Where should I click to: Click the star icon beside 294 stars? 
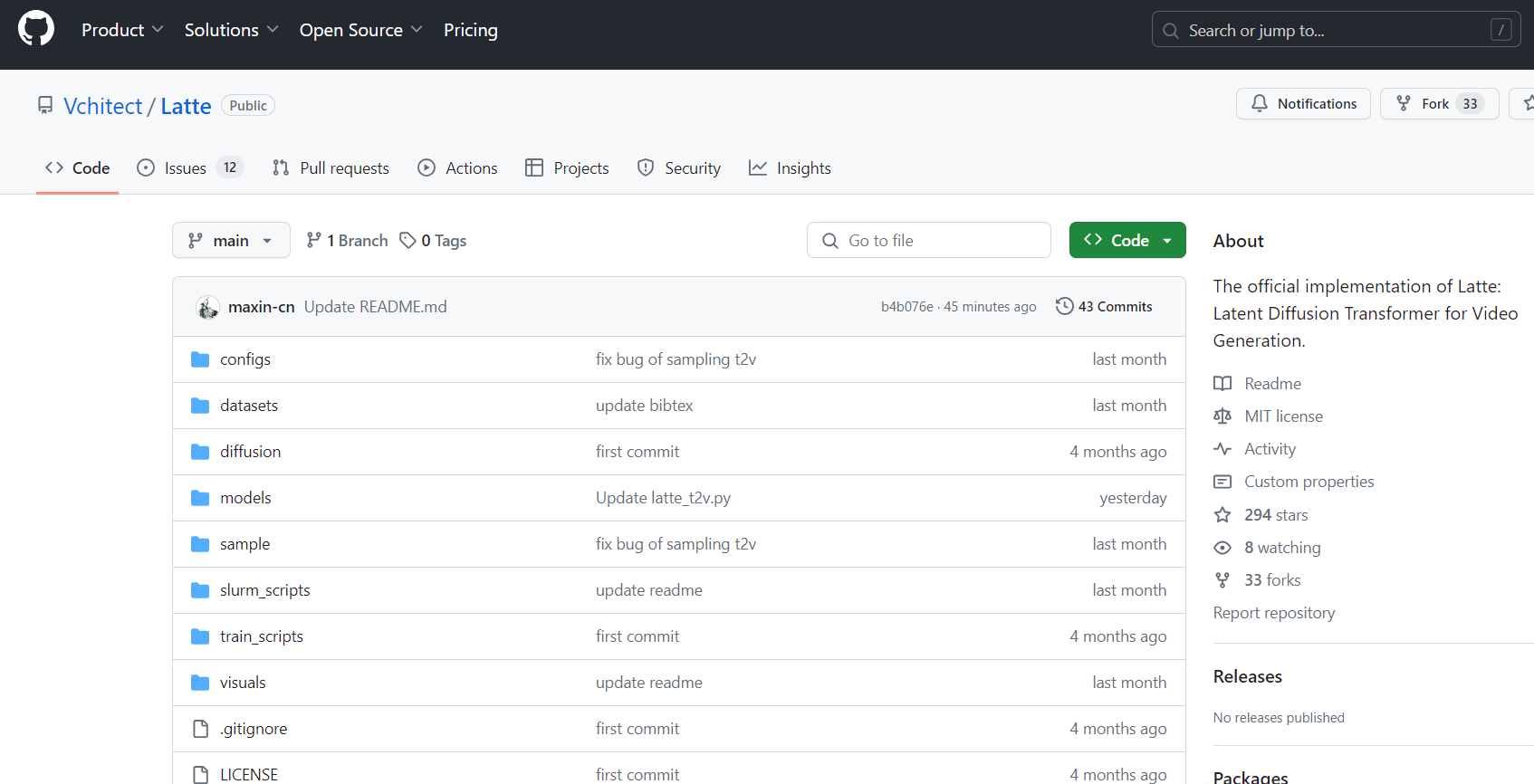coord(1222,514)
